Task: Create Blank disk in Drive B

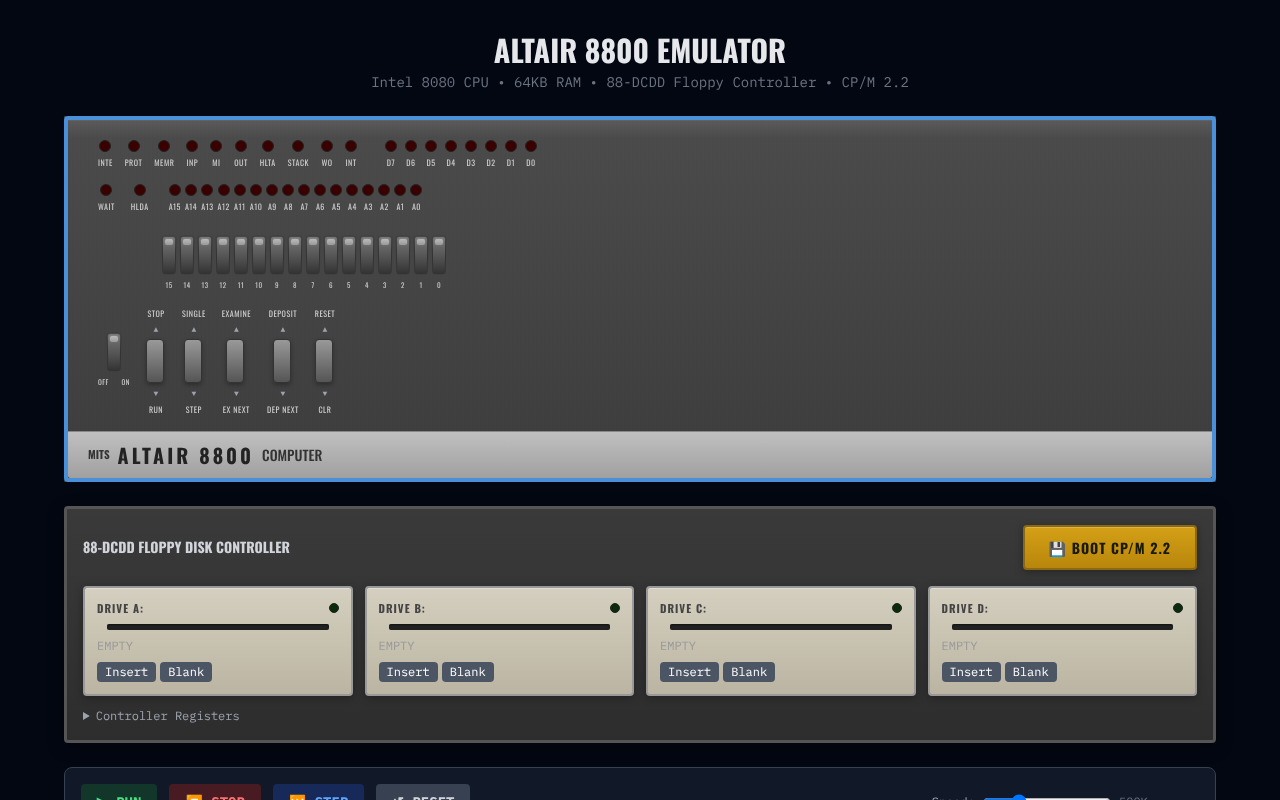Action: 468,672
